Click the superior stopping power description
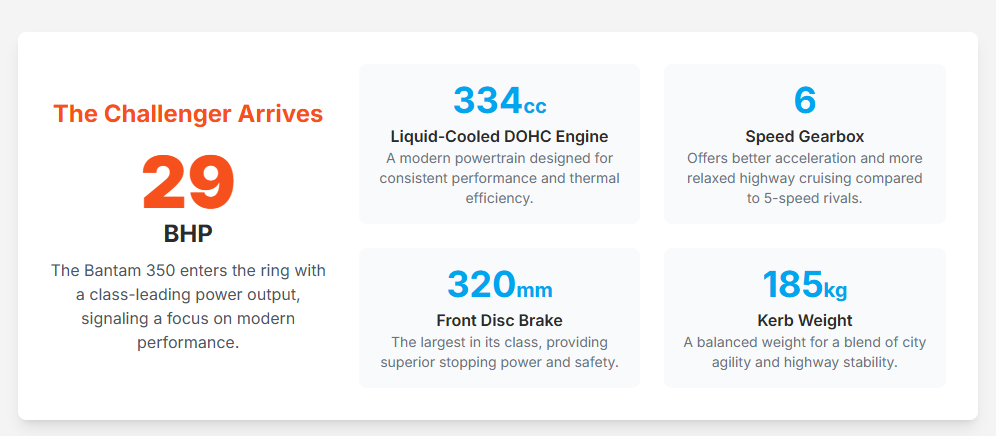 (x=499, y=352)
